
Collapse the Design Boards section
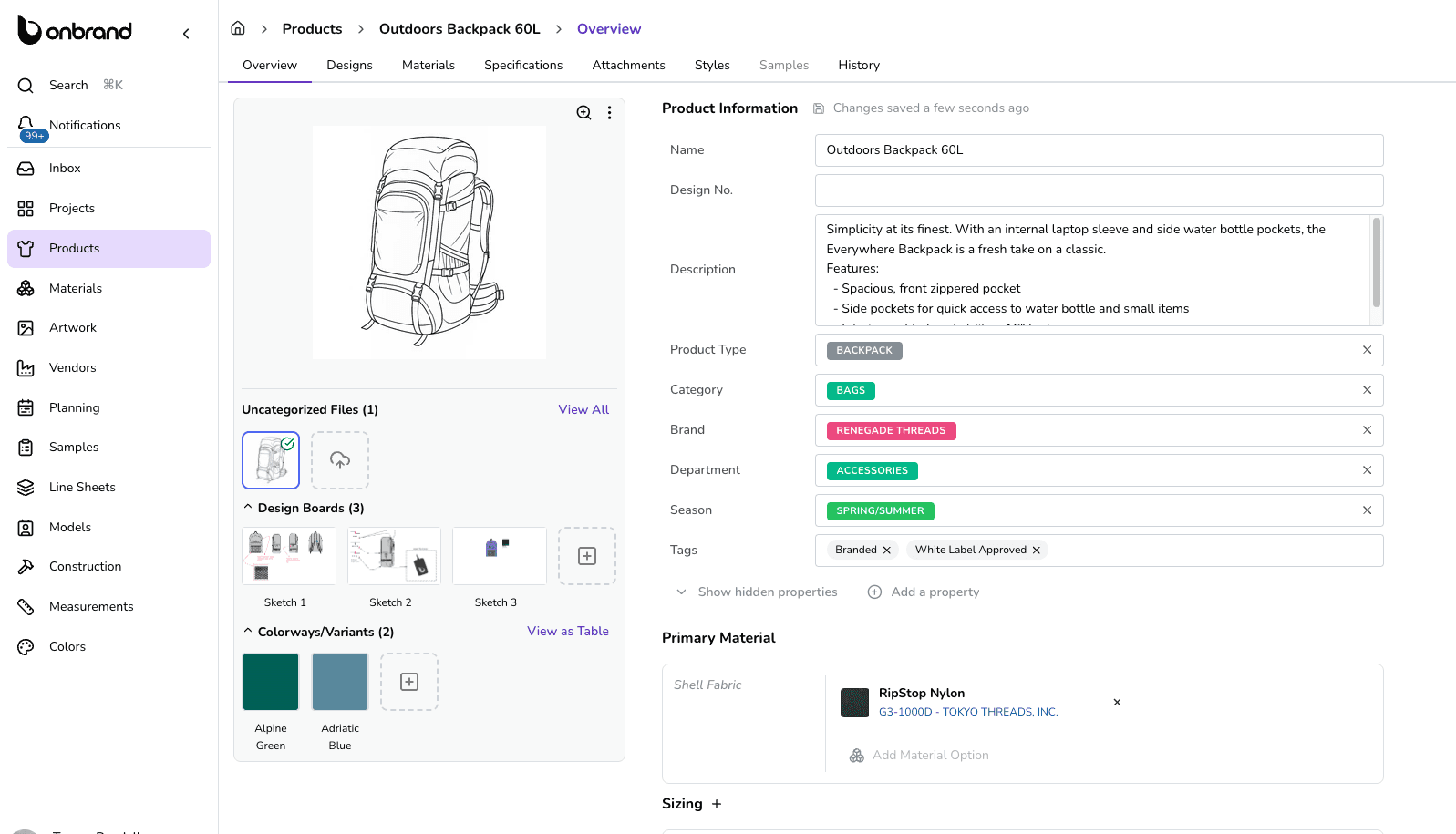(248, 508)
